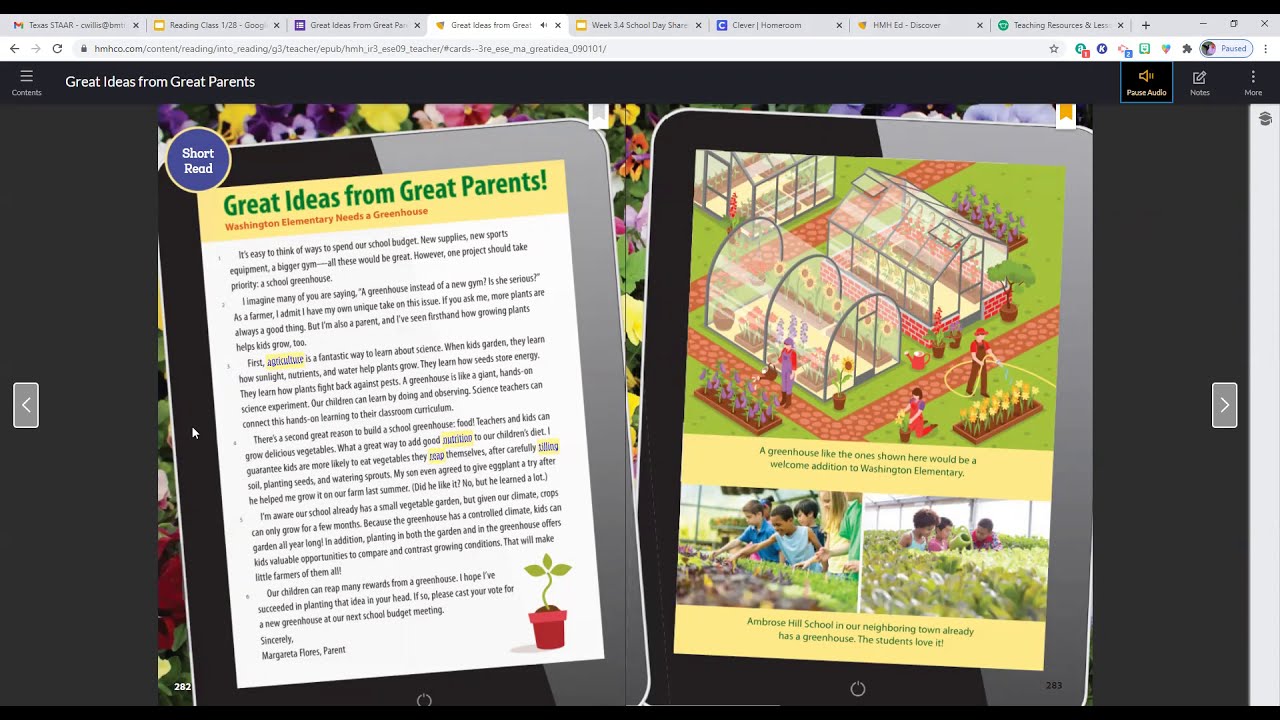Click the address bar URL

350,48
